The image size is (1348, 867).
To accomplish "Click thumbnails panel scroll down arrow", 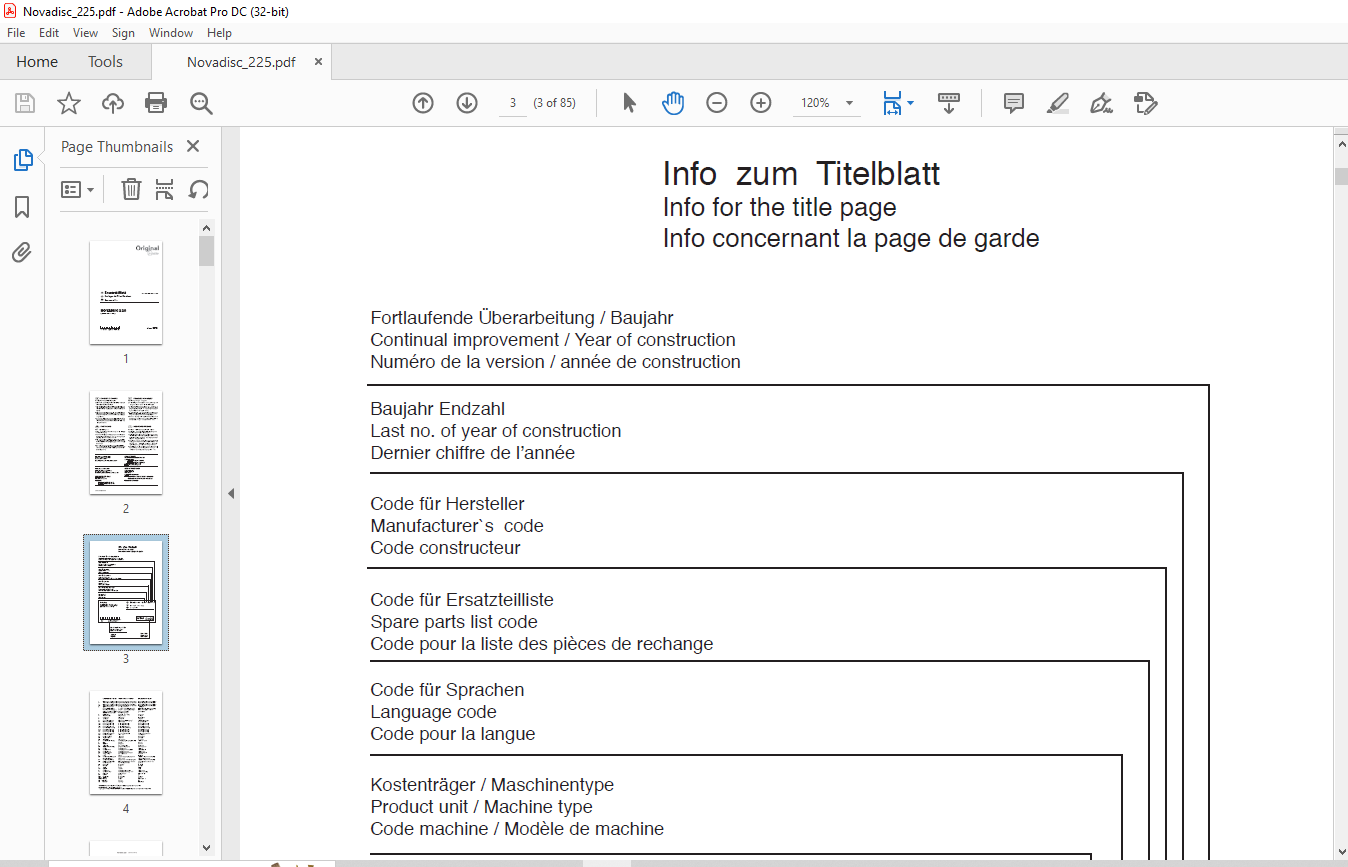I will coord(206,847).
